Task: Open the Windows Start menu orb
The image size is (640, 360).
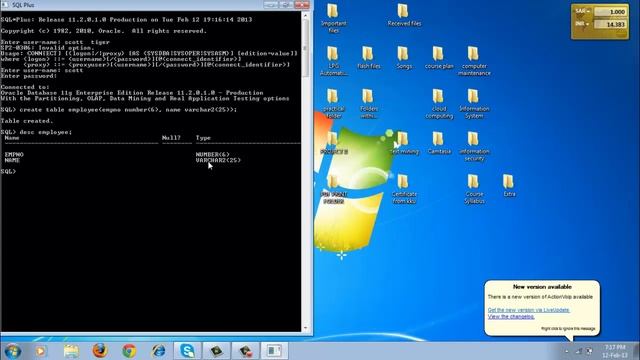Action: click(x=13, y=351)
